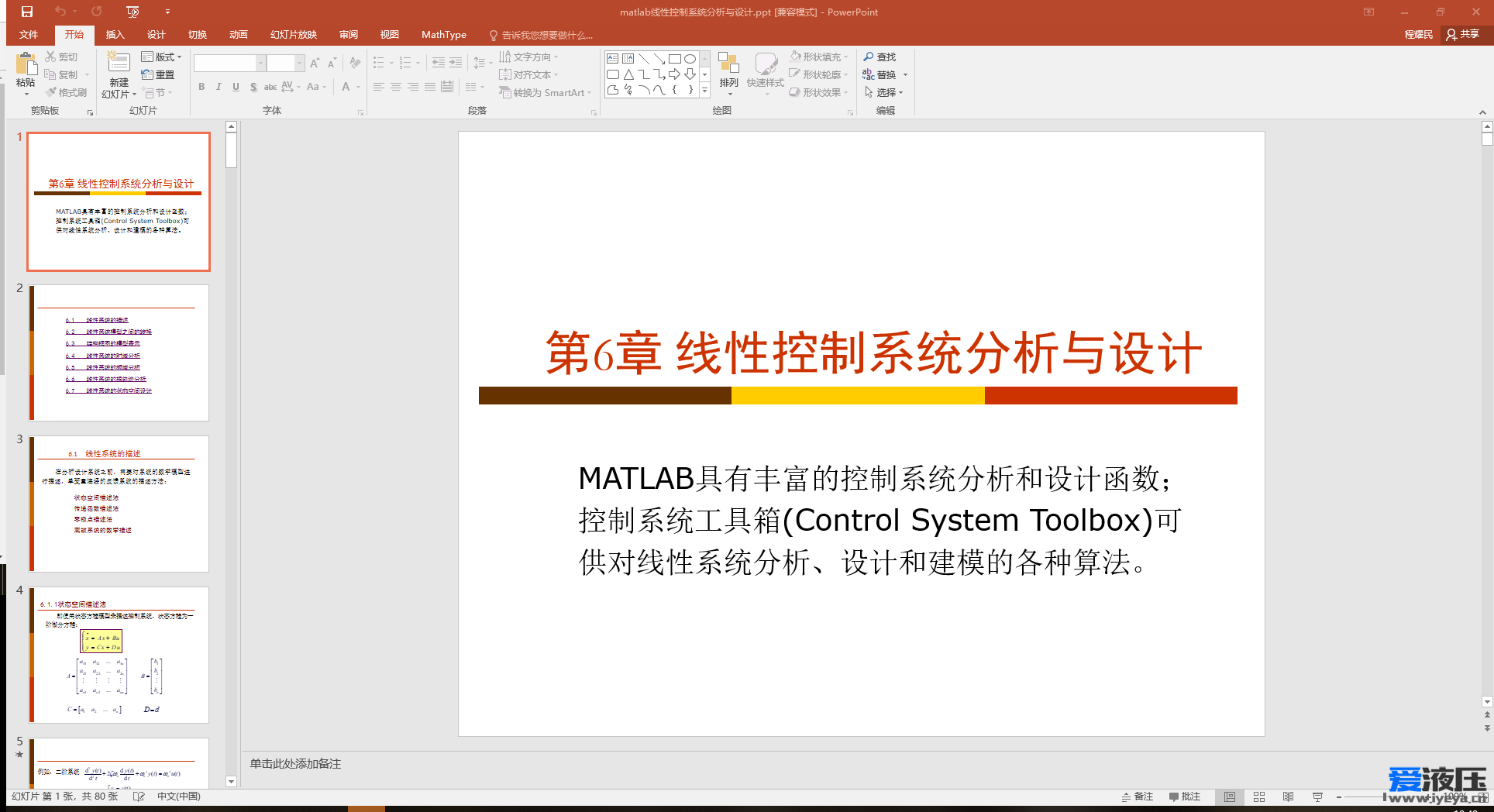Switch to the Insert (插入) tab
This screenshot has height=812, width=1494.
click(x=115, y=35)
